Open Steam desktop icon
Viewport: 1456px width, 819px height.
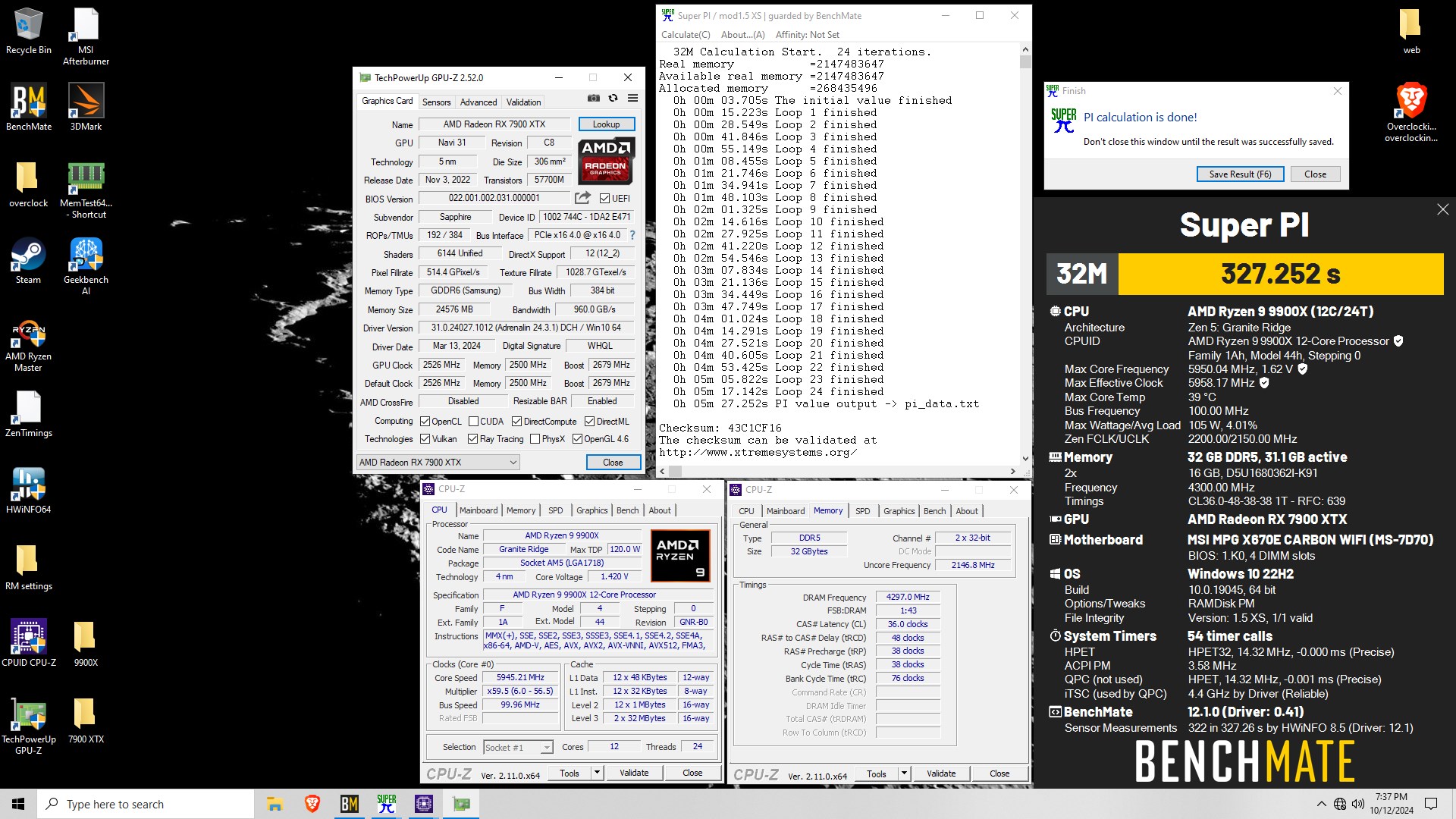pyautogui.click(x=28, y=261)
